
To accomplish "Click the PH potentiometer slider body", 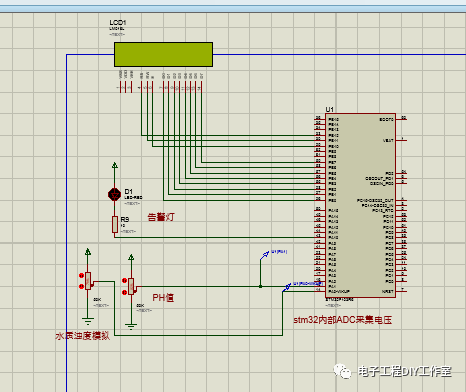I will click(x=131, y=286).
